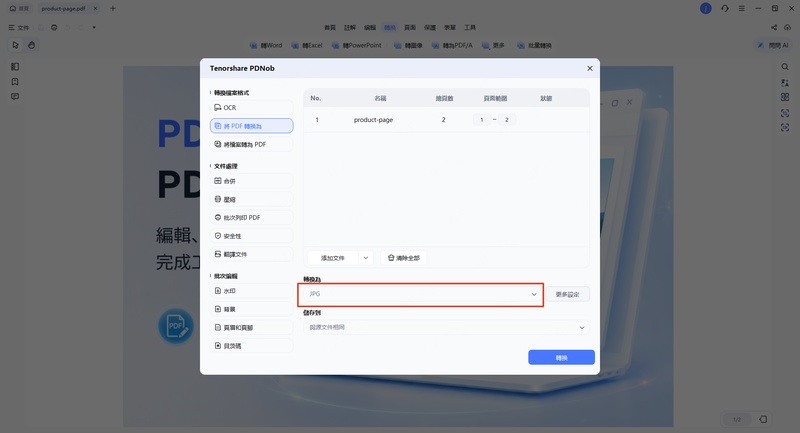Click the fit-page icon next to page counter
Image resolution: width=800 pixels, height=433 pixels.
763,419
